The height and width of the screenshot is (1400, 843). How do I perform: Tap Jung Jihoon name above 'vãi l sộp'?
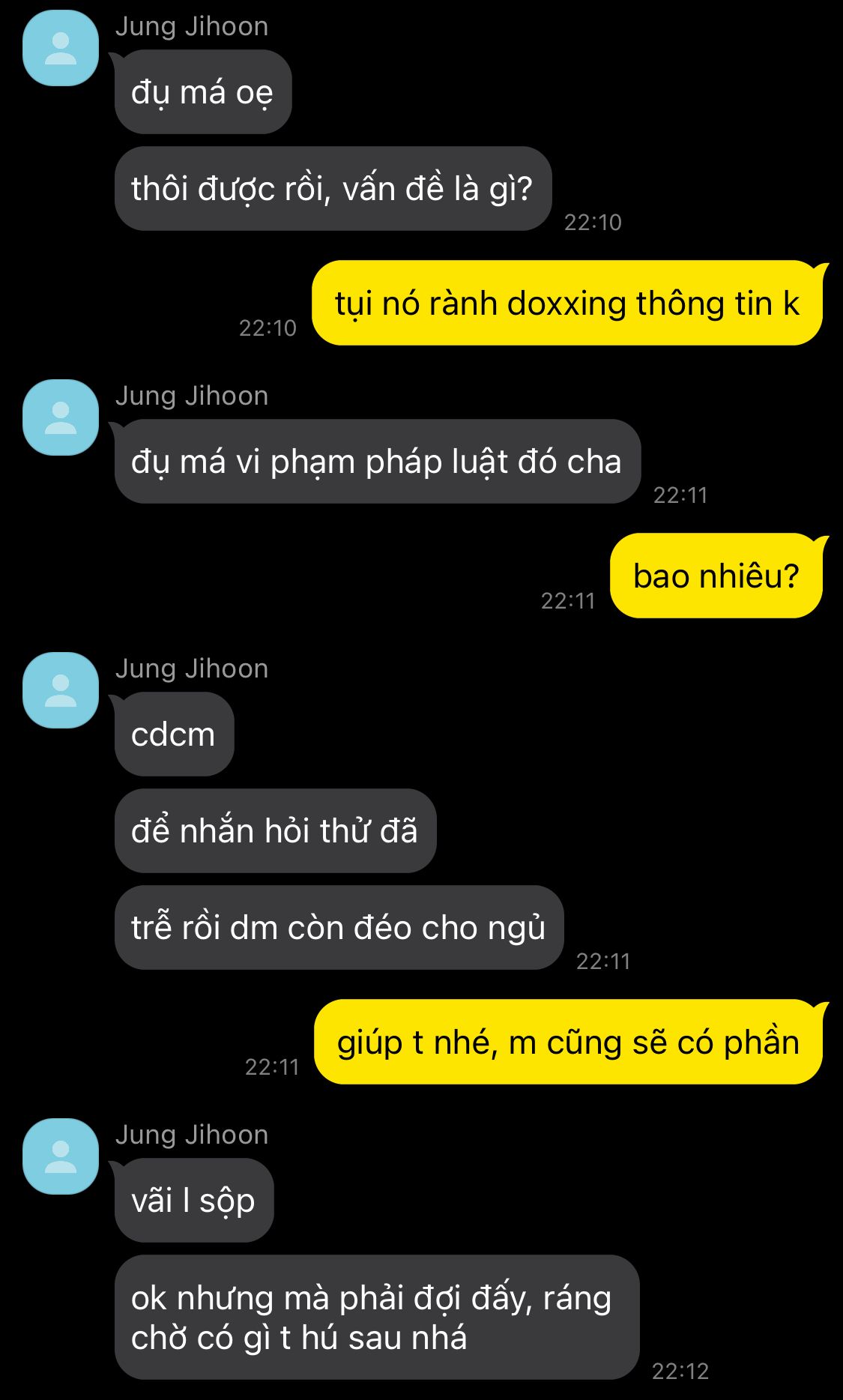pyautogui.click(x=192, y=1135)
